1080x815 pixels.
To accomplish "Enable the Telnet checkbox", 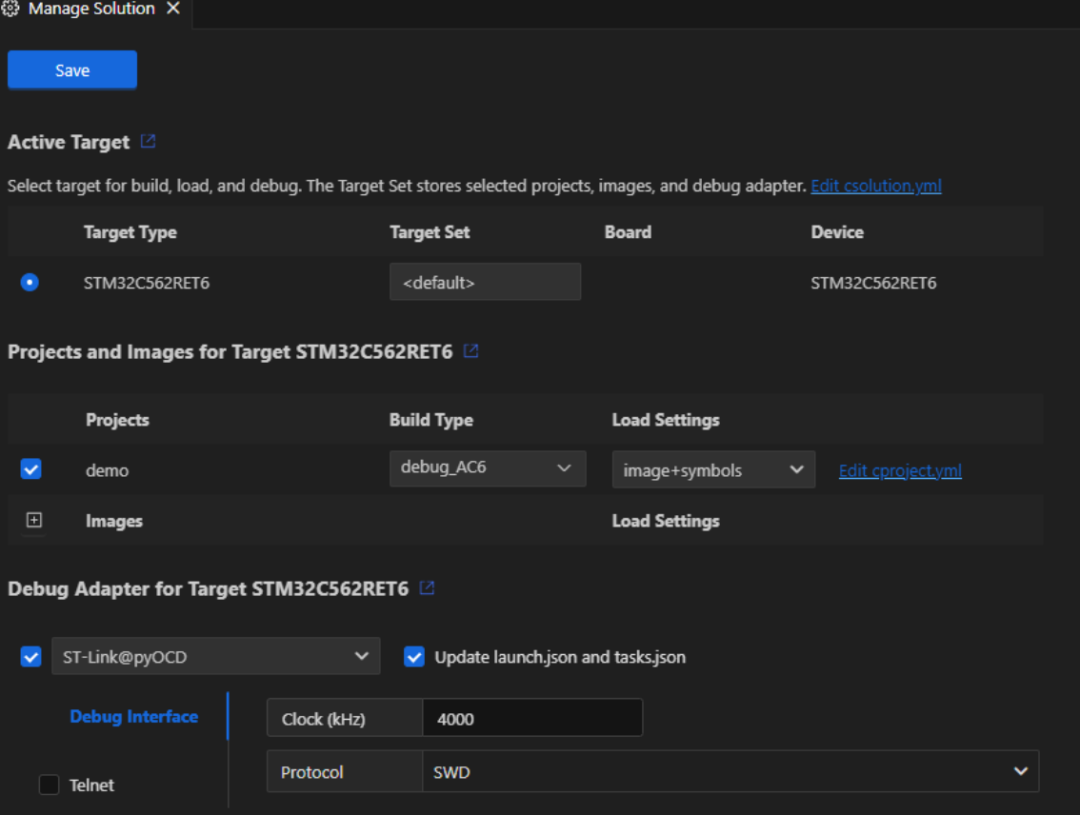I will tap(49, 785).
